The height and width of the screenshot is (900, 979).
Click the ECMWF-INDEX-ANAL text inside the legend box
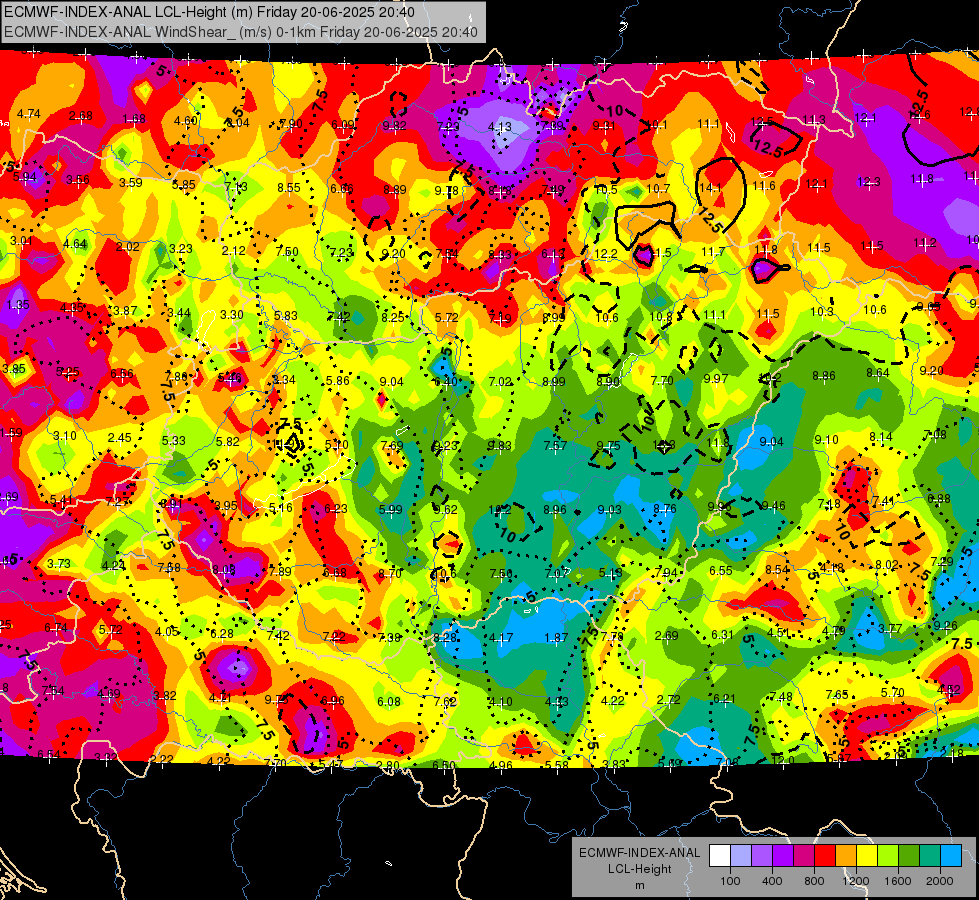point(639,853)
